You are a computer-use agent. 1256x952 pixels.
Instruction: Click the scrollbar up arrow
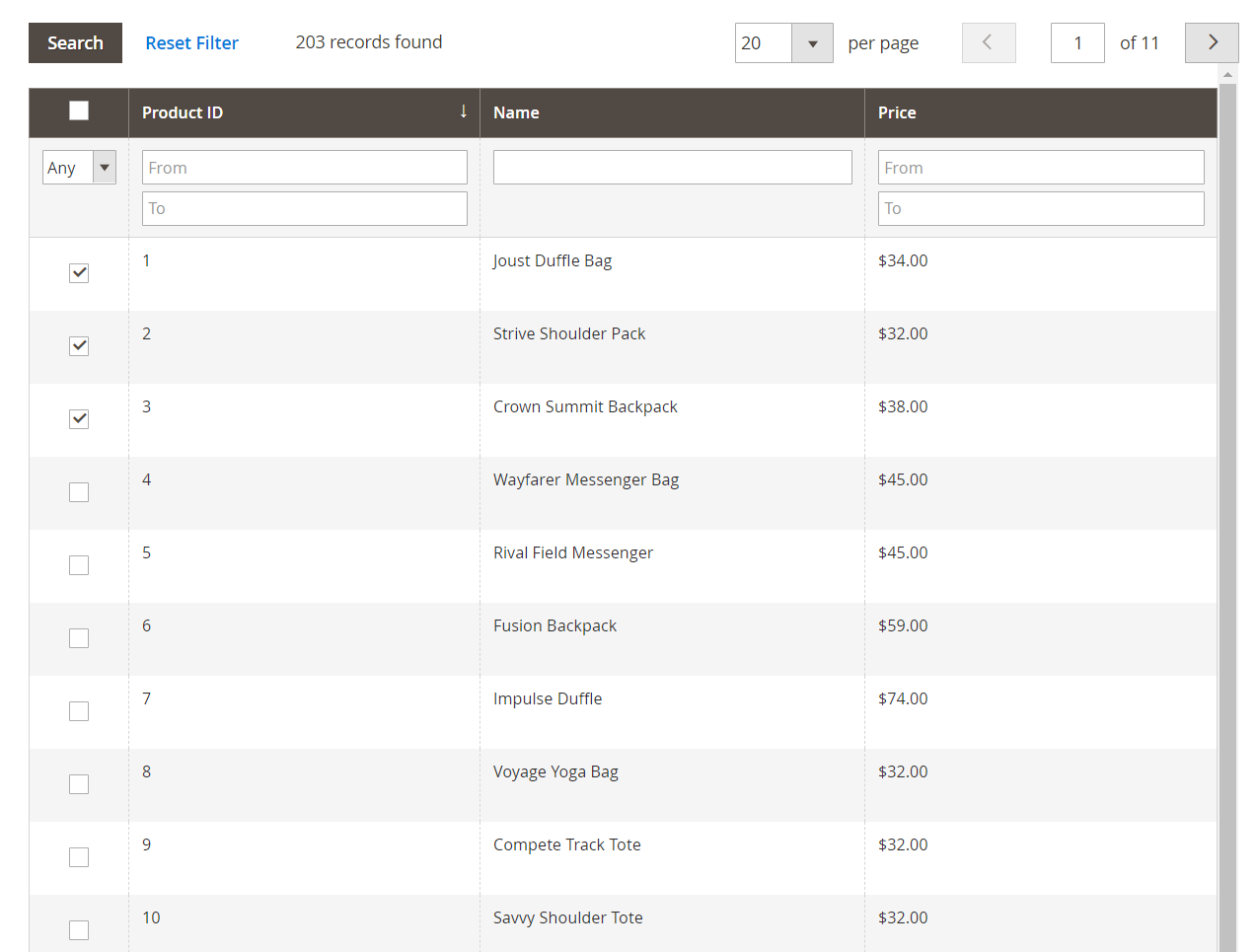[1227, 75]
